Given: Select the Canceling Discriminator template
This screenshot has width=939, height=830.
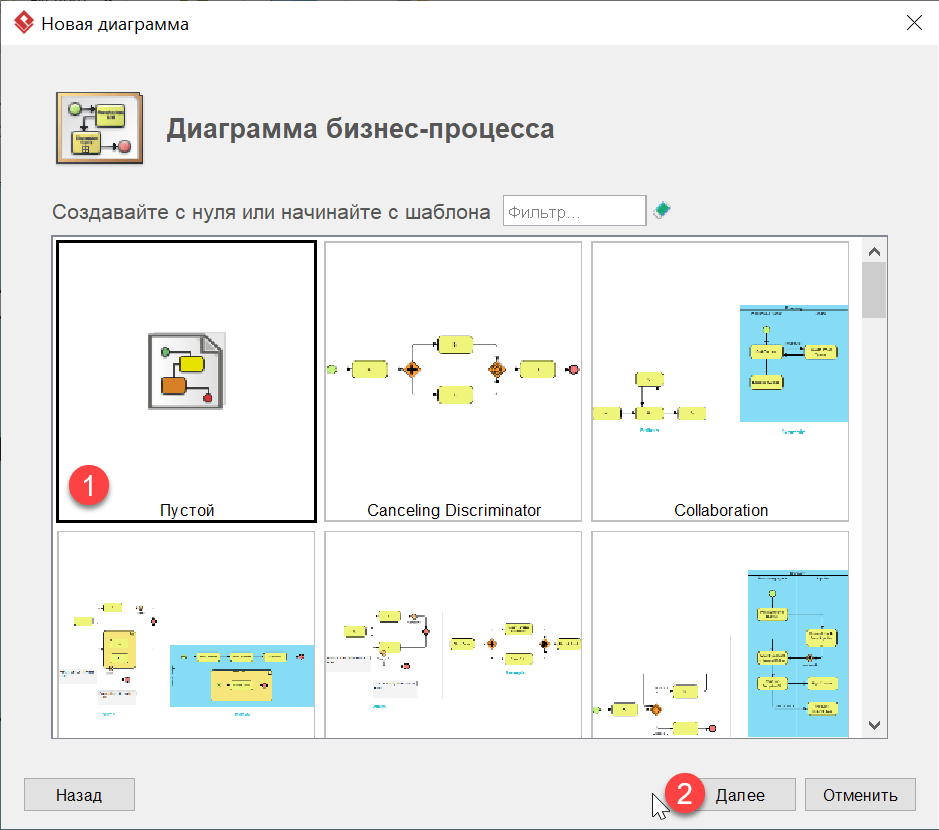Looking at the screenshot, I should [453, 380].
